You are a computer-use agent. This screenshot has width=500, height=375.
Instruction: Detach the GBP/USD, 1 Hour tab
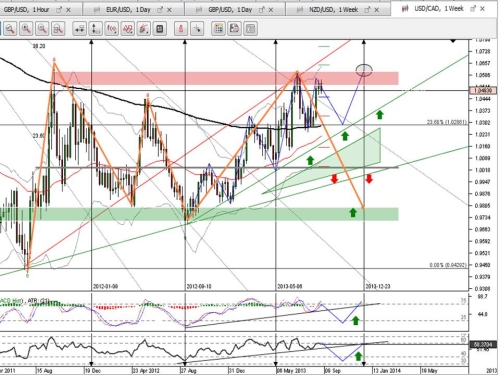click(59, 10)
